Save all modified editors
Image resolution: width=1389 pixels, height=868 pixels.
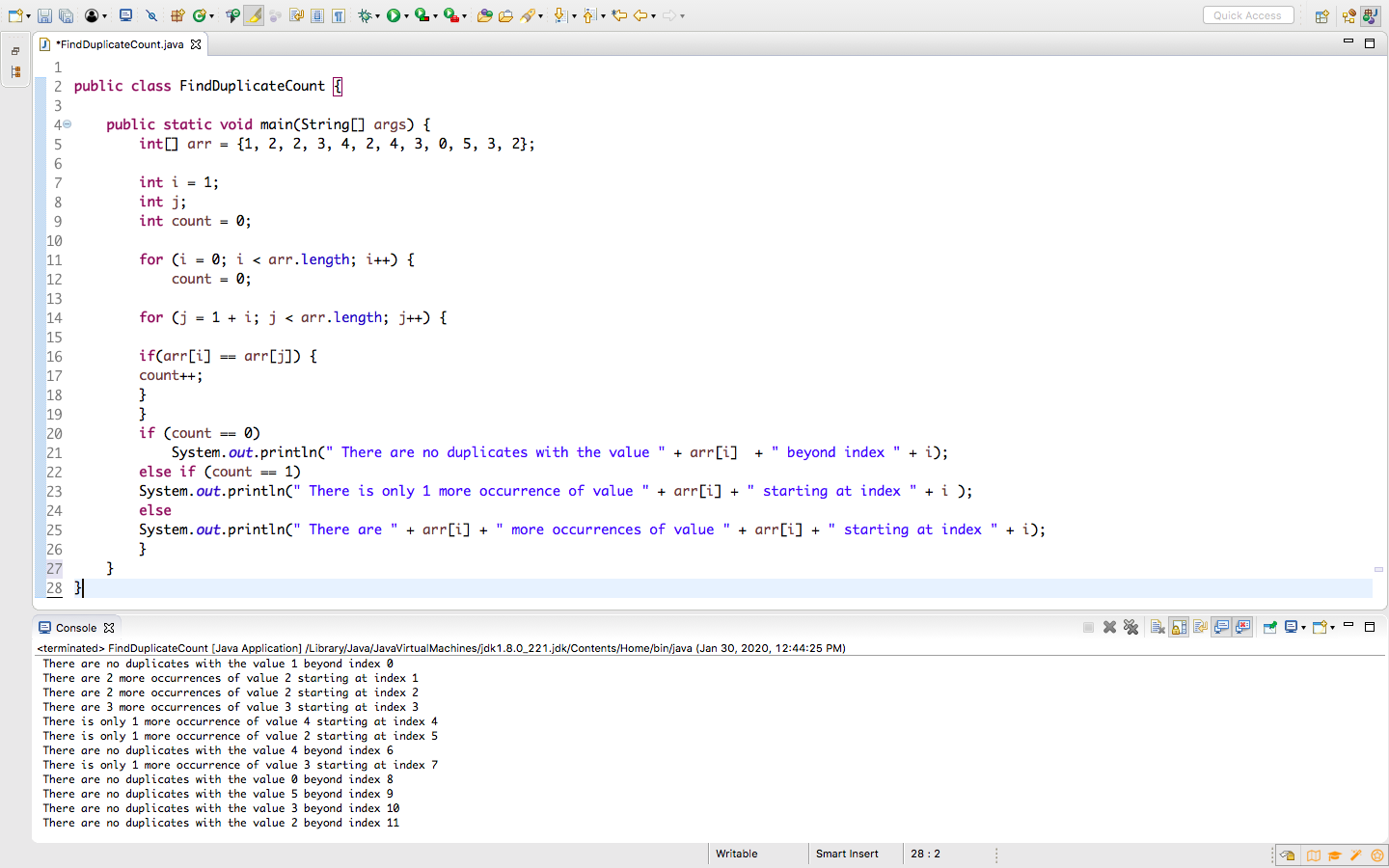[64, 14]
